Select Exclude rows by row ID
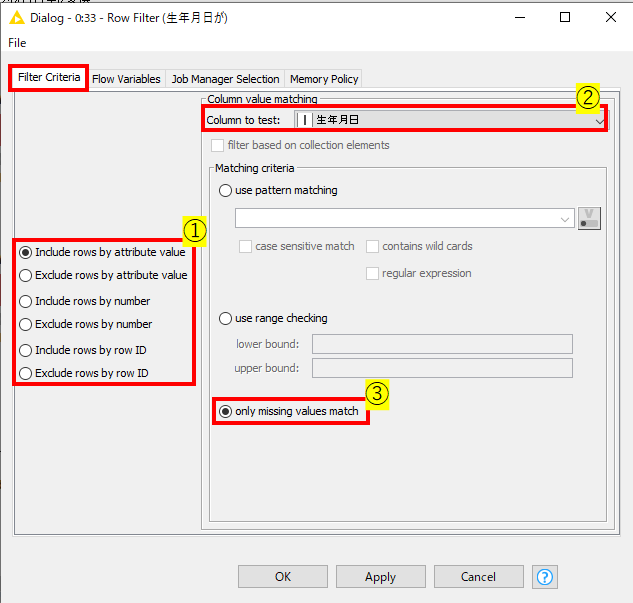 (25, 373)
